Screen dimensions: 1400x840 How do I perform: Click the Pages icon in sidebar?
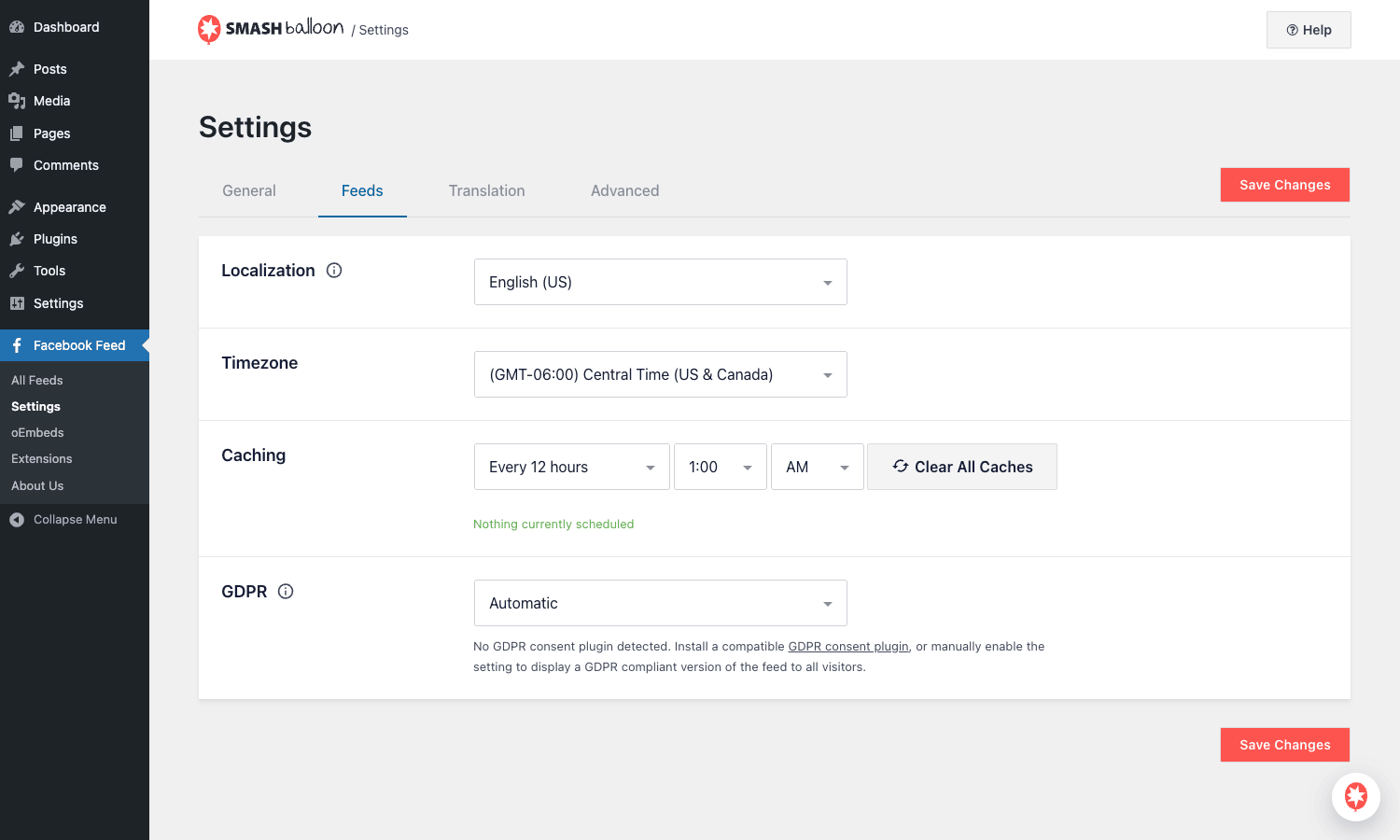17,133
